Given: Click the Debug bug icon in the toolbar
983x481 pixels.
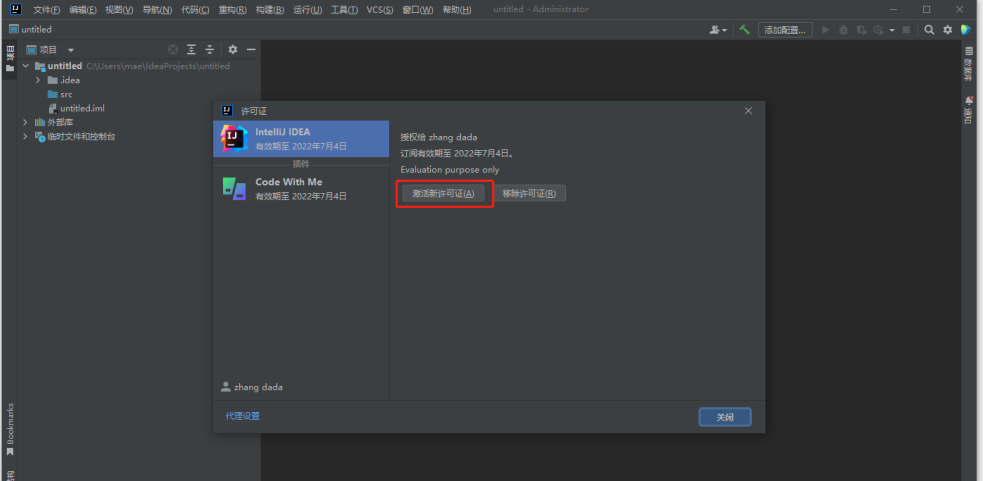Looking at the screenshot, I should 843,29.
